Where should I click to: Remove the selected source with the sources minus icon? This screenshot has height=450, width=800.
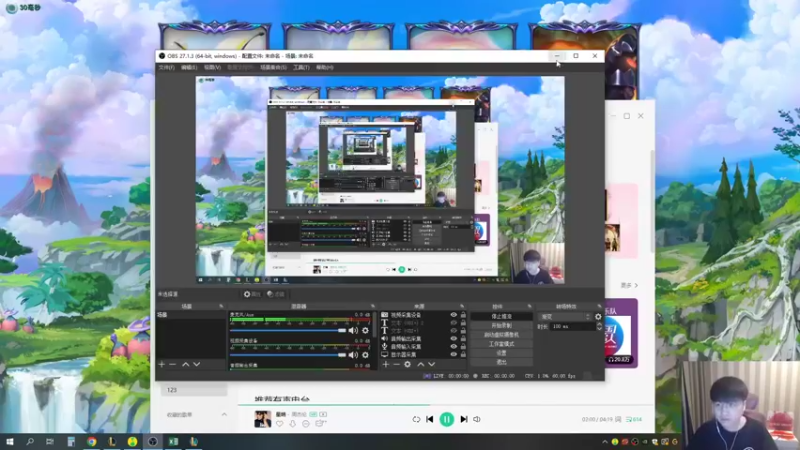coord(396,364)
